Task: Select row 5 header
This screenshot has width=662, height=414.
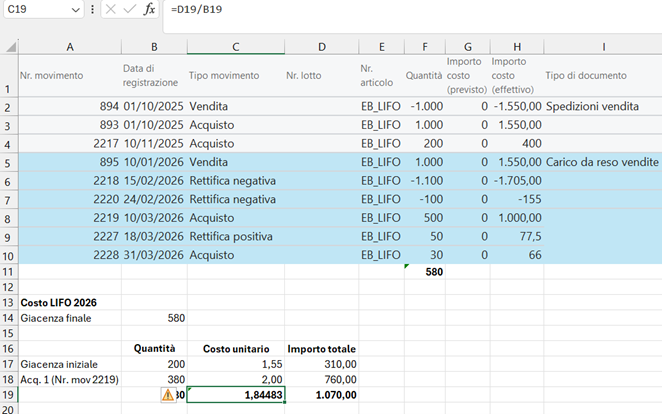Action: pyautogui.click(x=9, y=162)
